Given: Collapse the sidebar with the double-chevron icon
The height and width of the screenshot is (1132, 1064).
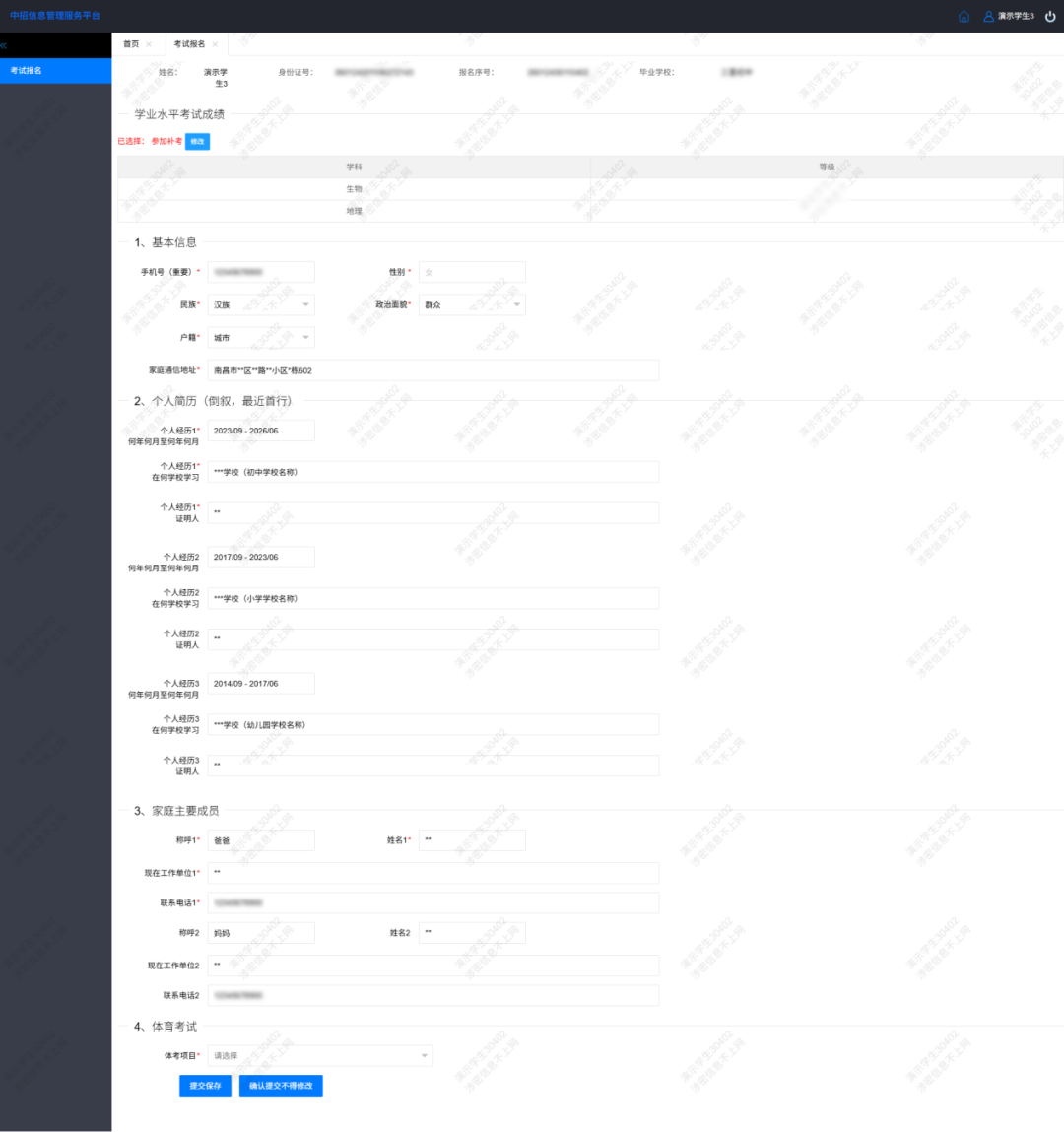Looking at the screenshot, I should pos(4,46).
